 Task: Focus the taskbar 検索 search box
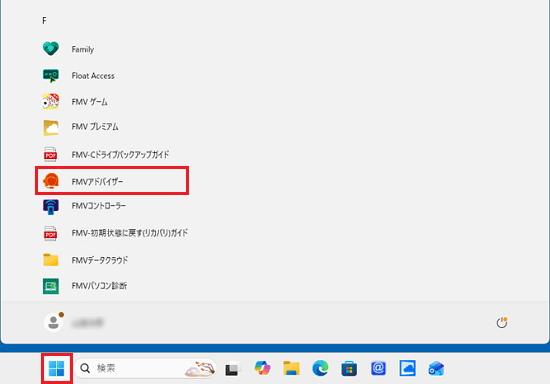pos(145,368)
